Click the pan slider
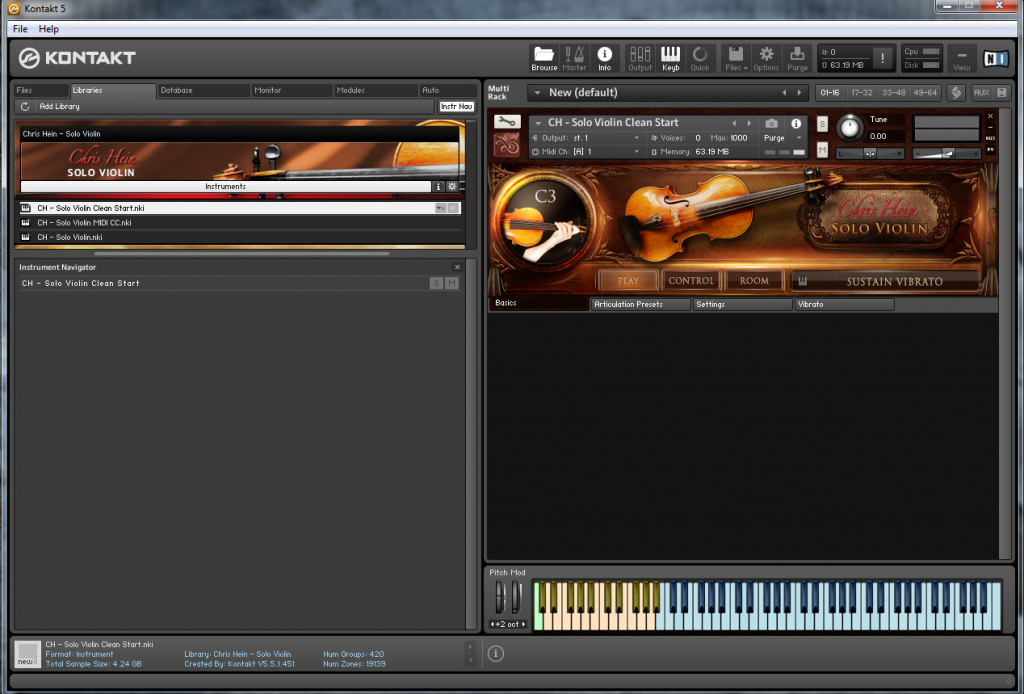Viewport: 1024px width, 694px height. [x=870, y=153]
